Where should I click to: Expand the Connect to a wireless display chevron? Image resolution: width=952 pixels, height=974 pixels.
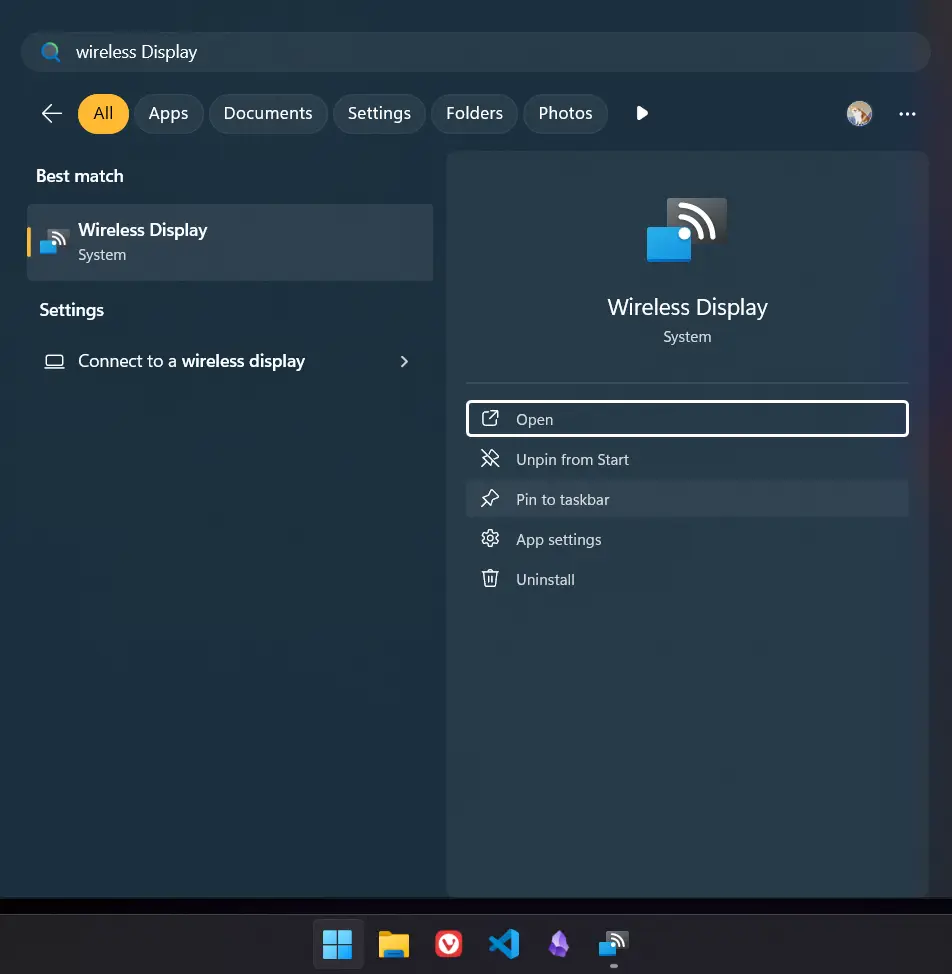[404, 361]
